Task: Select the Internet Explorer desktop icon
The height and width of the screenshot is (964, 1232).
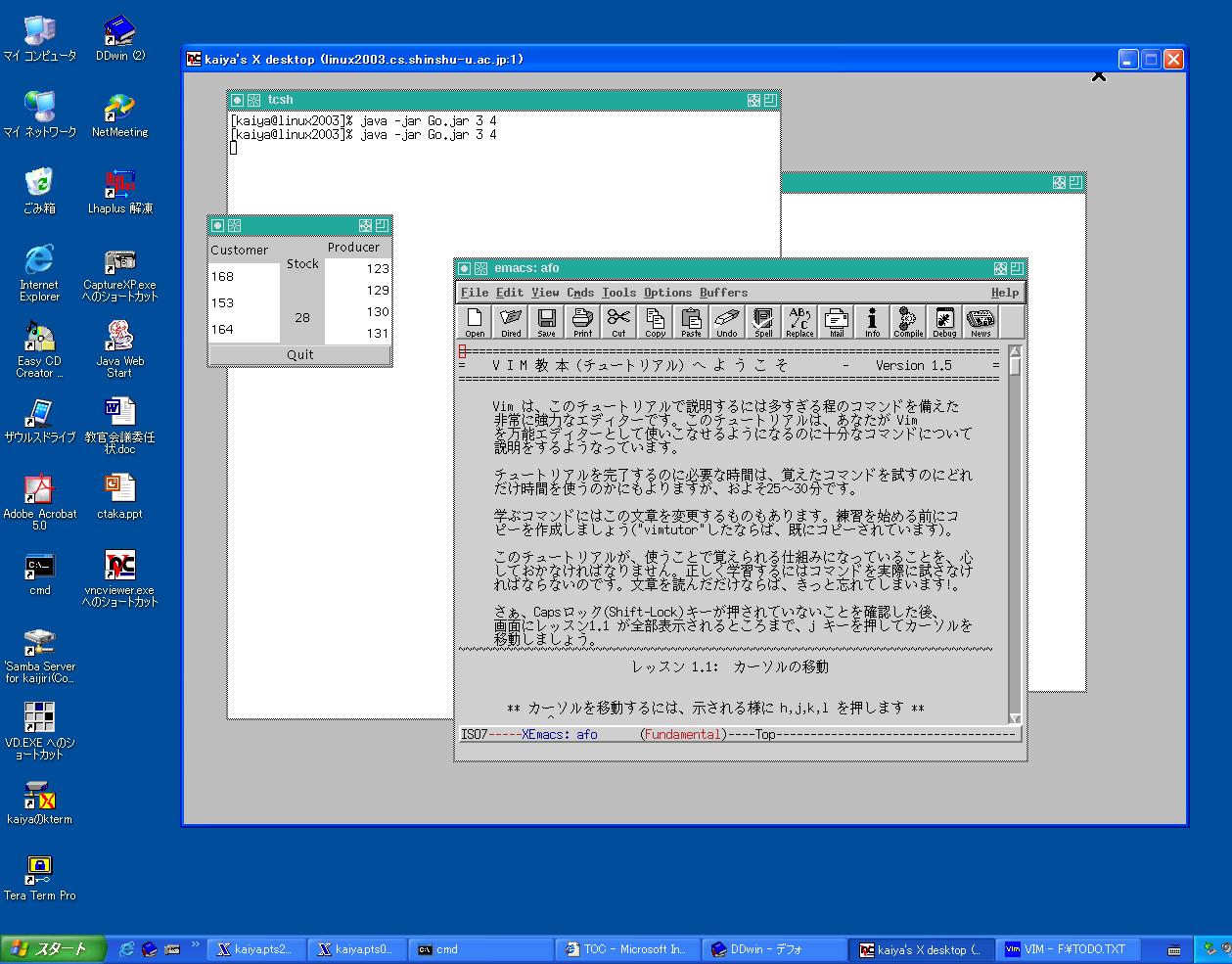Action: pyautogui.click(x=39, y=273)
